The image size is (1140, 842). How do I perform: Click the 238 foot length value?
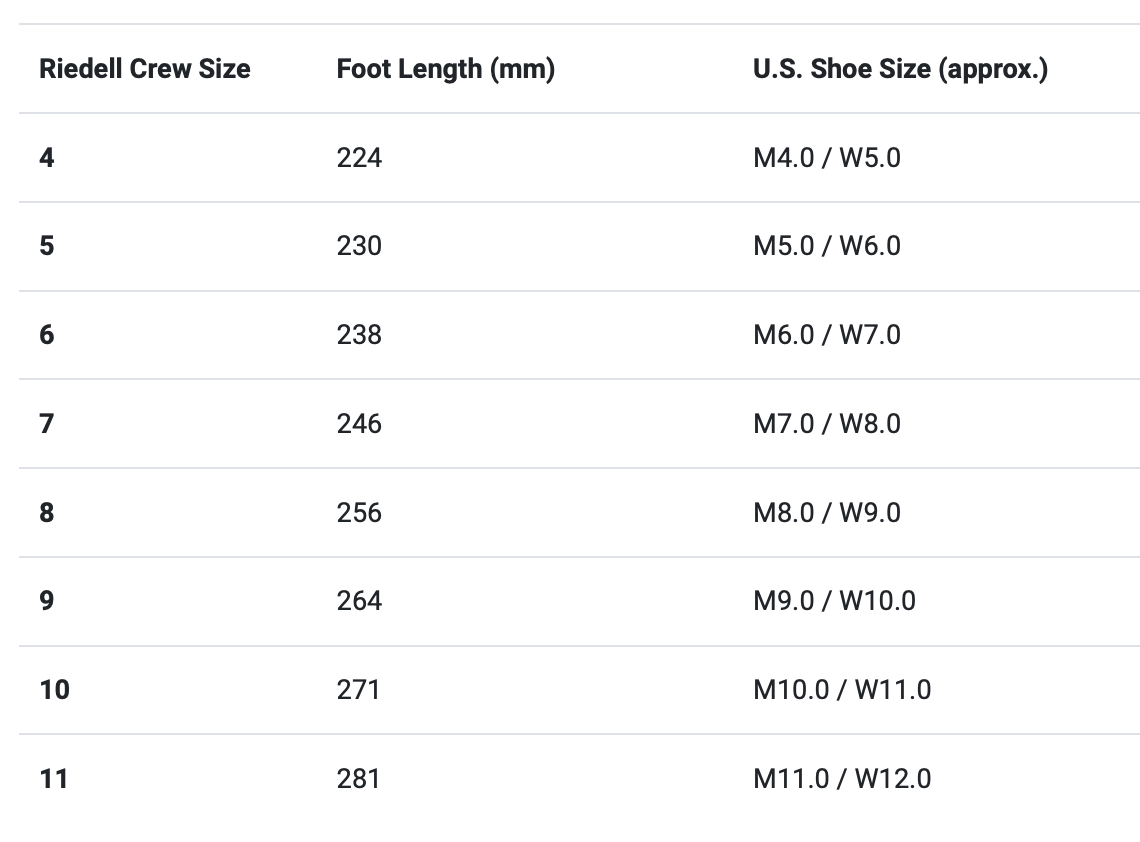click(359, 334)
